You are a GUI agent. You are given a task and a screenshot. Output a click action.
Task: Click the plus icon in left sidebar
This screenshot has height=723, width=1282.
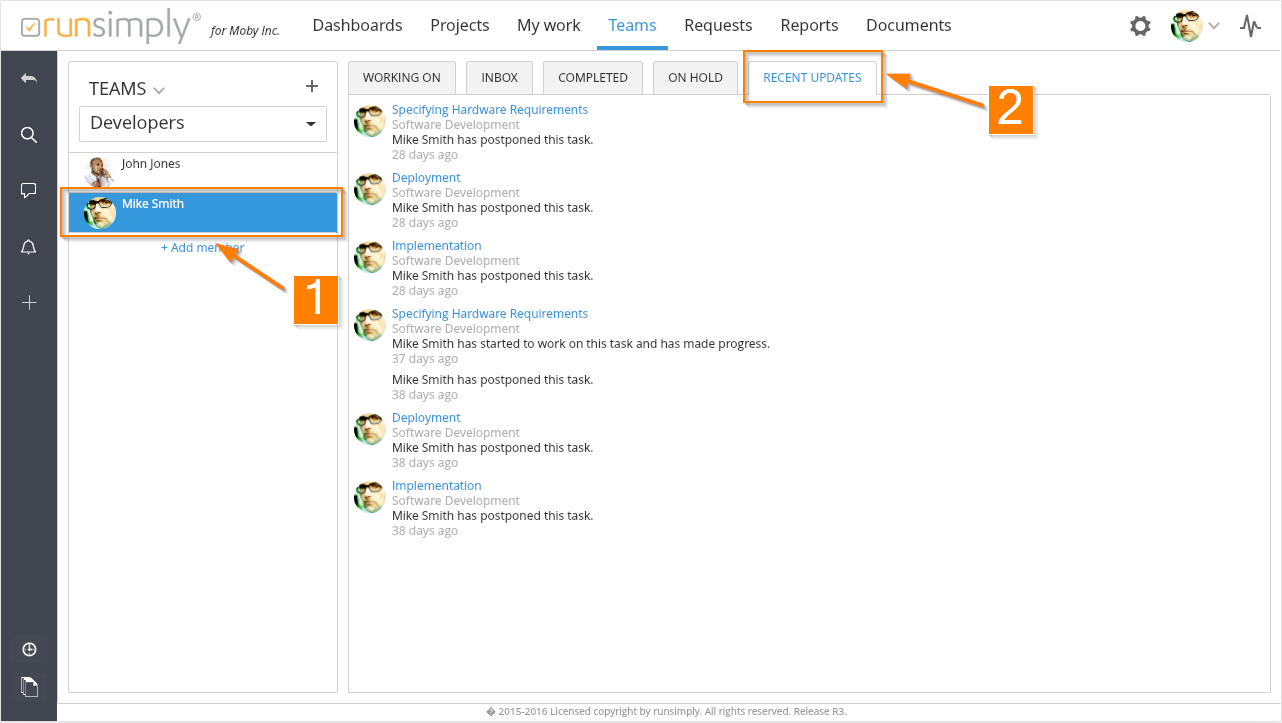[x=29, y=303]
